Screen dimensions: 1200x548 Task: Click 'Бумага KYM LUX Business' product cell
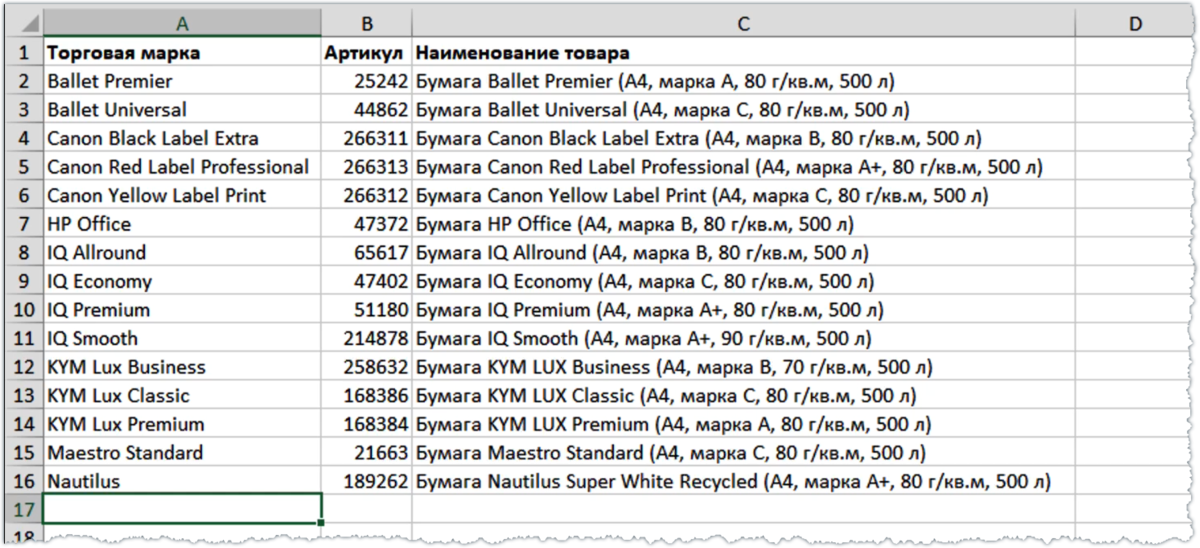point(743,367)
